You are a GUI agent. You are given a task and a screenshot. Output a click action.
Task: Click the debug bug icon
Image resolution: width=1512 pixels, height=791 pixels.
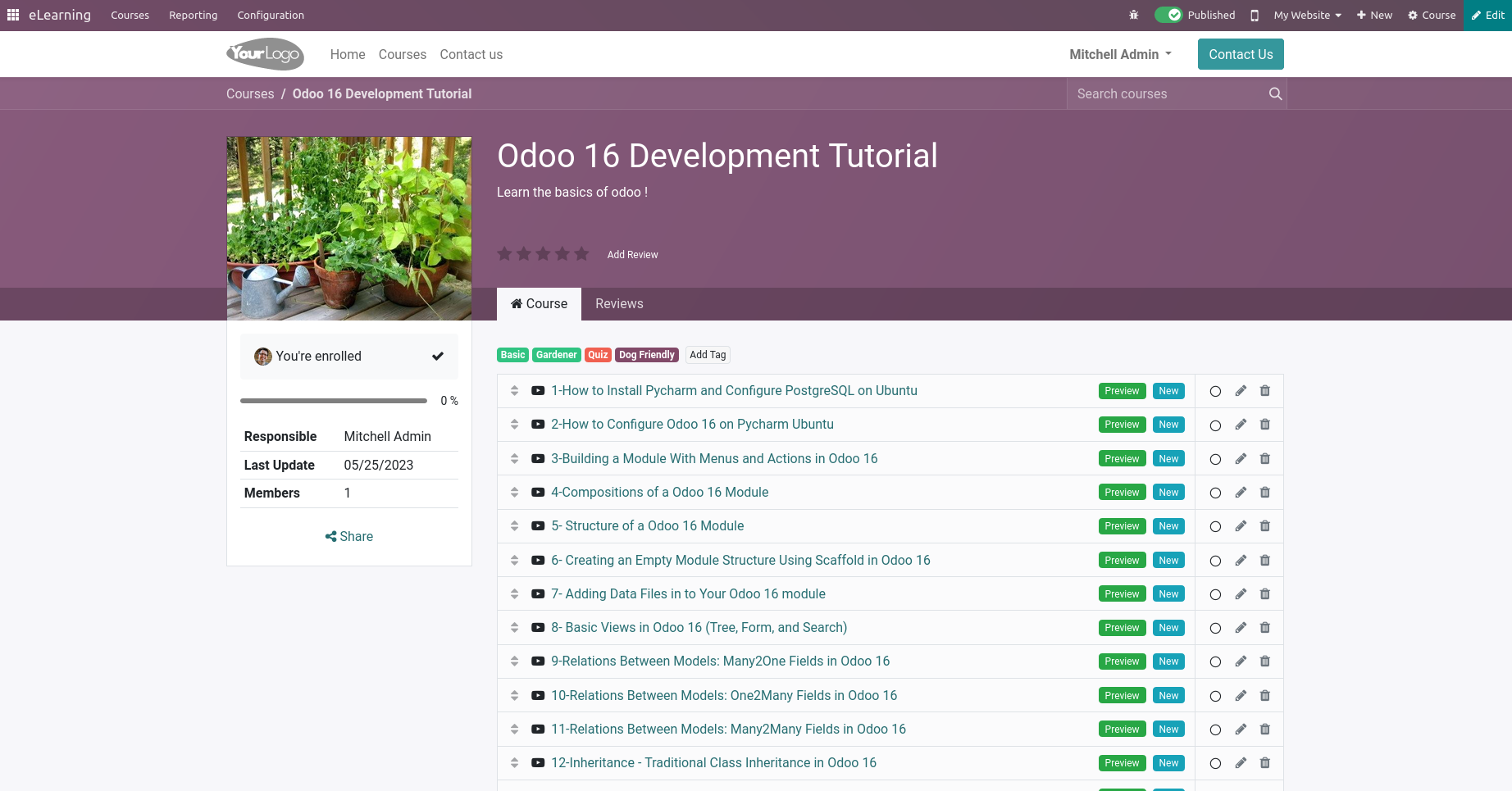point(1134,15)
